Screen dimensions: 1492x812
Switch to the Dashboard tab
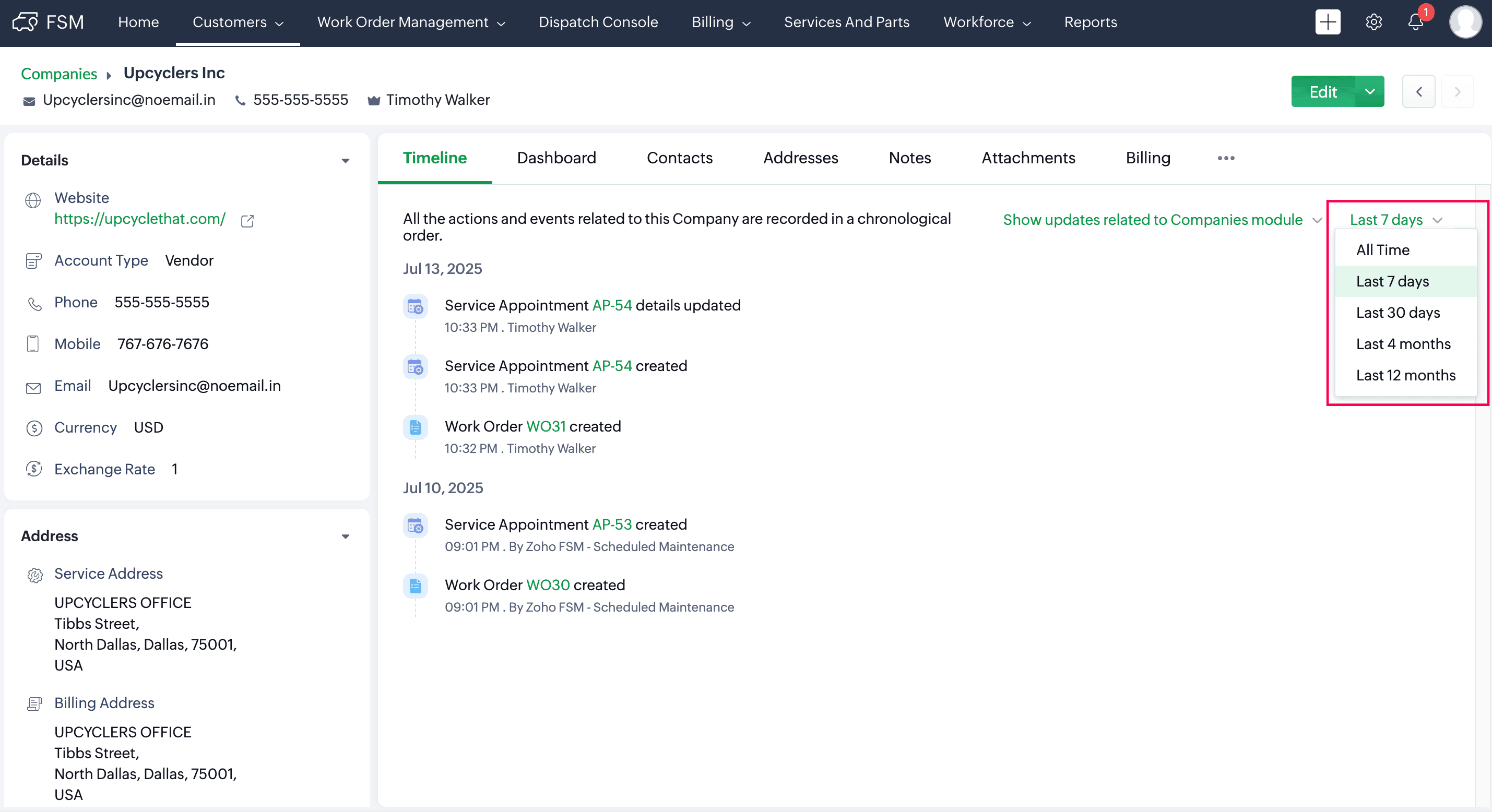tap(556, 158)
